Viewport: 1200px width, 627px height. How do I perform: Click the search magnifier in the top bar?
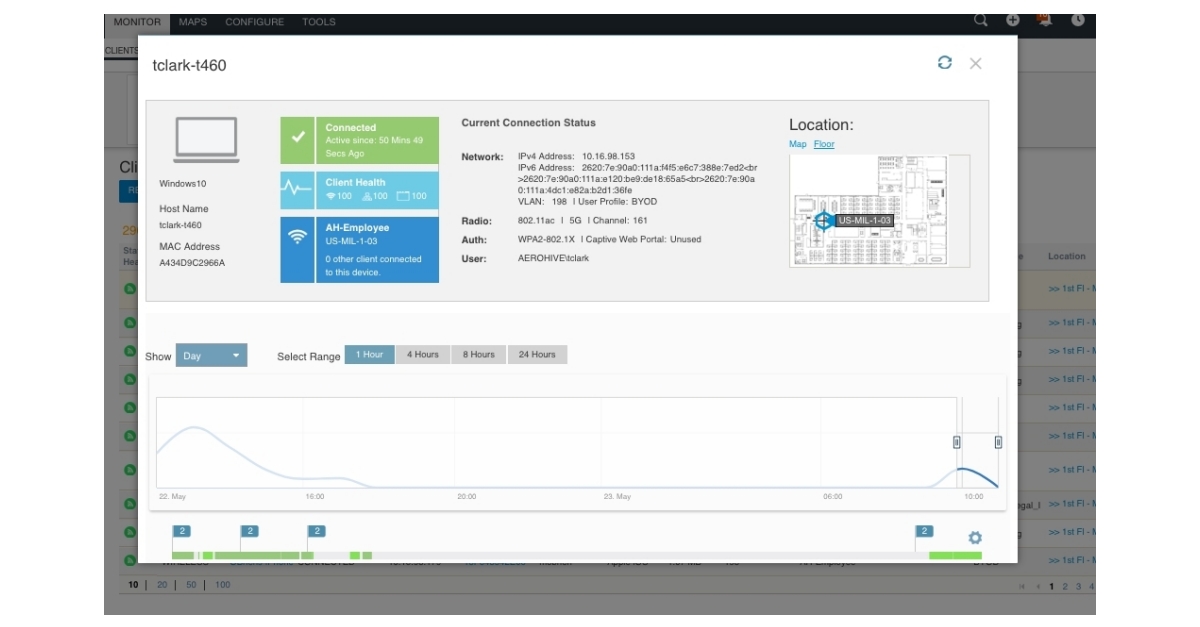[x=981, y=20]
